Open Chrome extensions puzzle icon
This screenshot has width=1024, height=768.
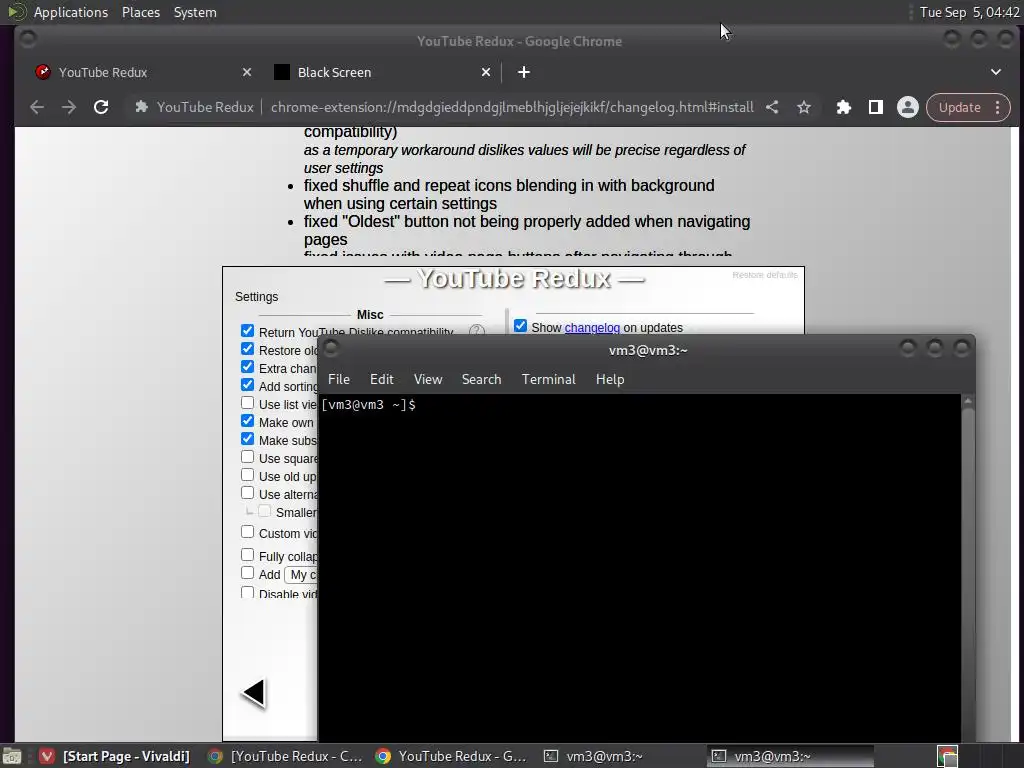click(844, 107)
